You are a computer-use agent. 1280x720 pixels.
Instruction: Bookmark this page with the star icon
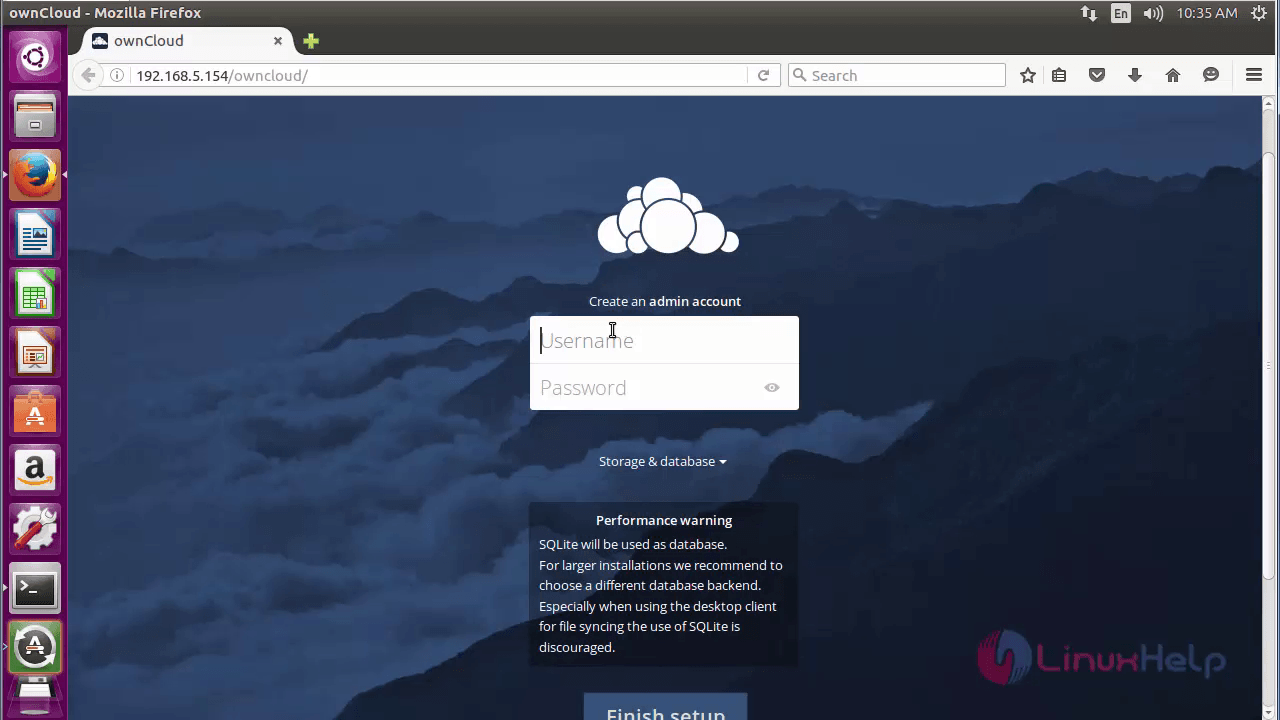[1028, 75]
